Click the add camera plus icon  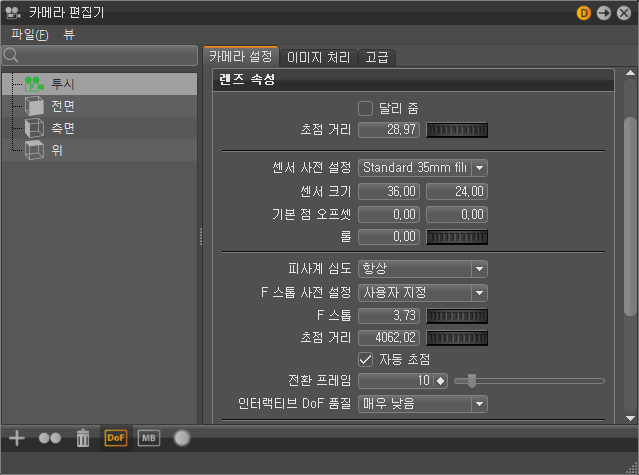(17, 438)
